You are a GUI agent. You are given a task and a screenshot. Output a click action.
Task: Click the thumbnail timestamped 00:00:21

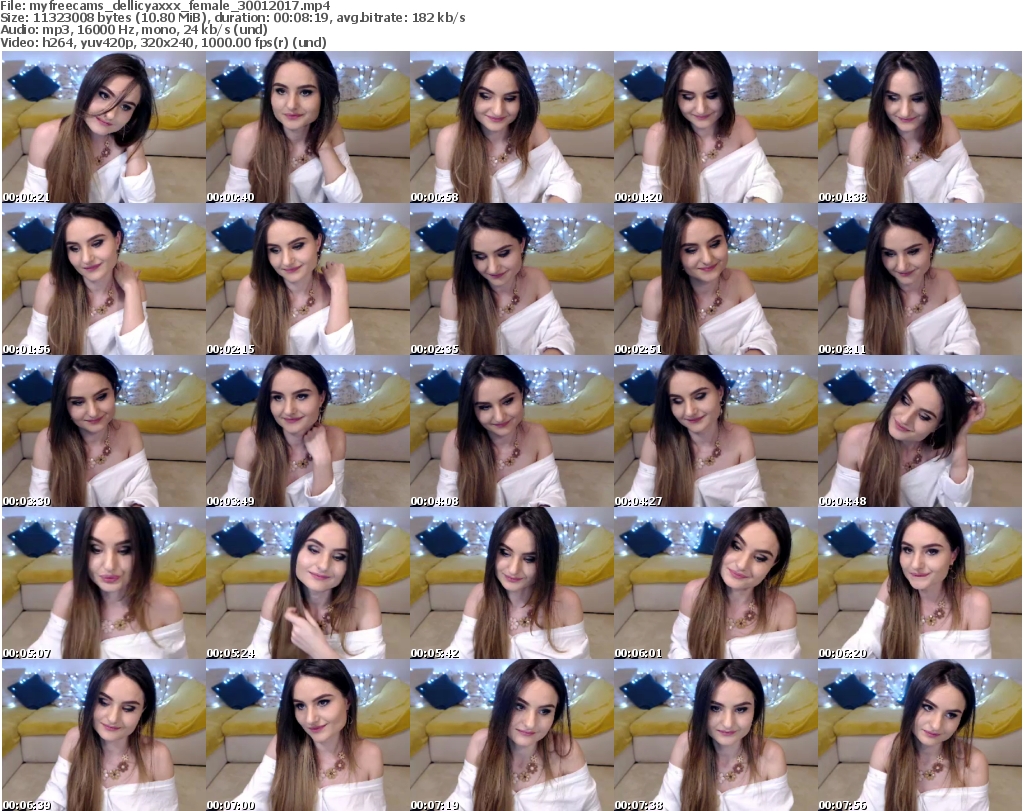tap(103, 128)
